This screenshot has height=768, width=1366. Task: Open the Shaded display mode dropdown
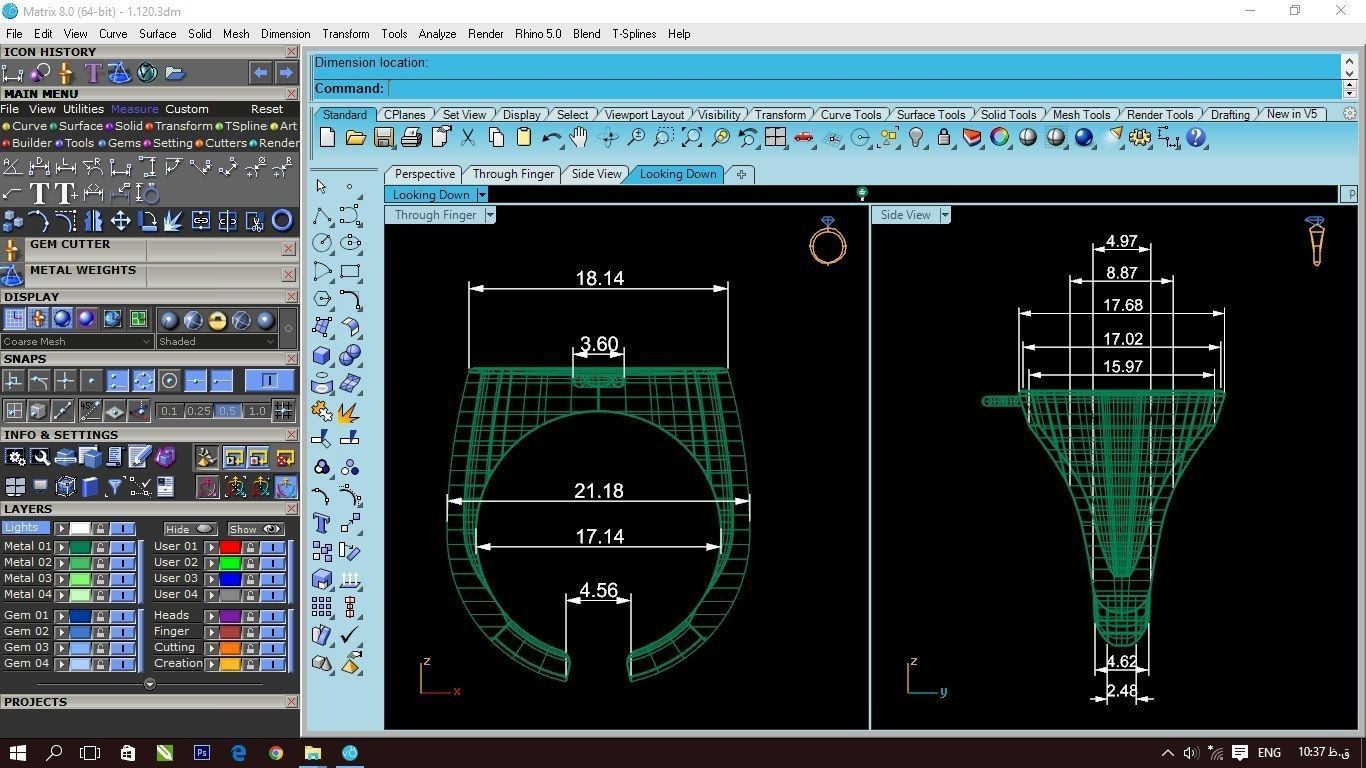tap(216, 341)
